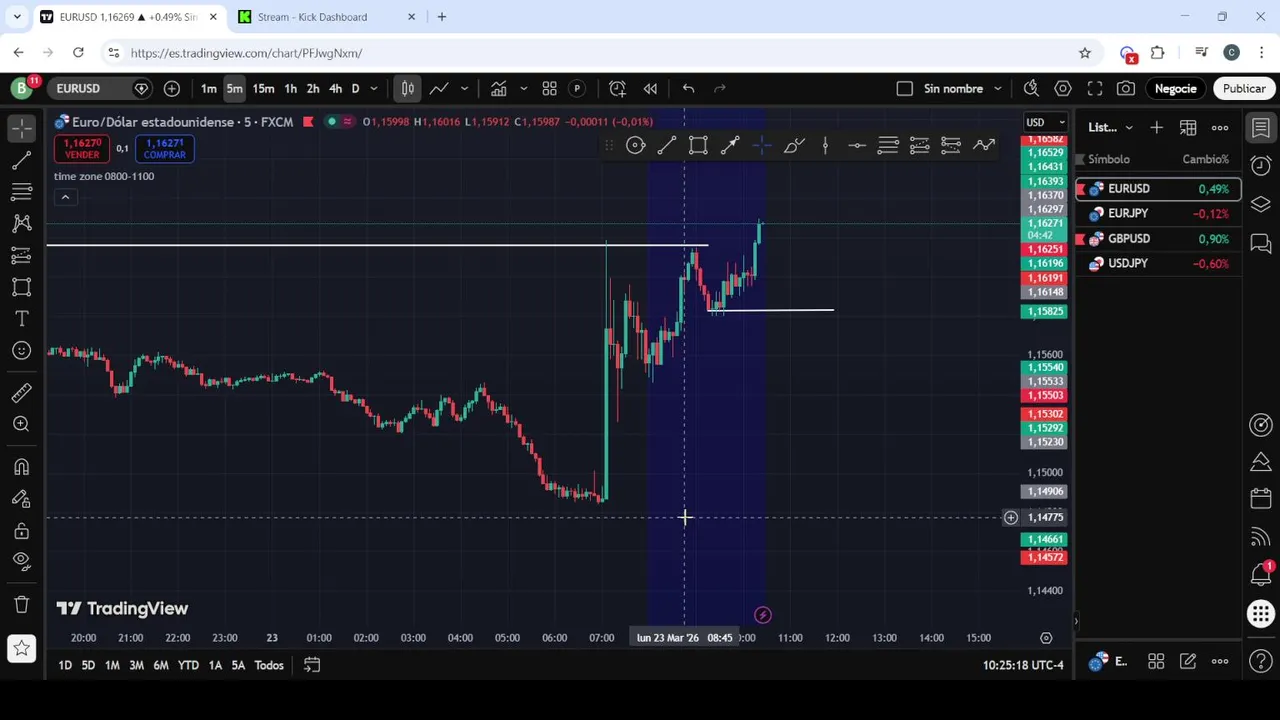Open the emoji icons tool

pyautogui.click(x=21, y=350)
